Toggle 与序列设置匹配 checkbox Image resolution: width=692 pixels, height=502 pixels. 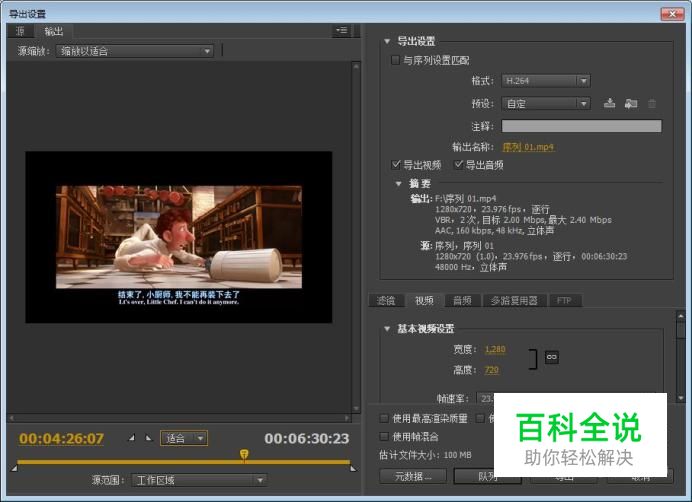395,60
